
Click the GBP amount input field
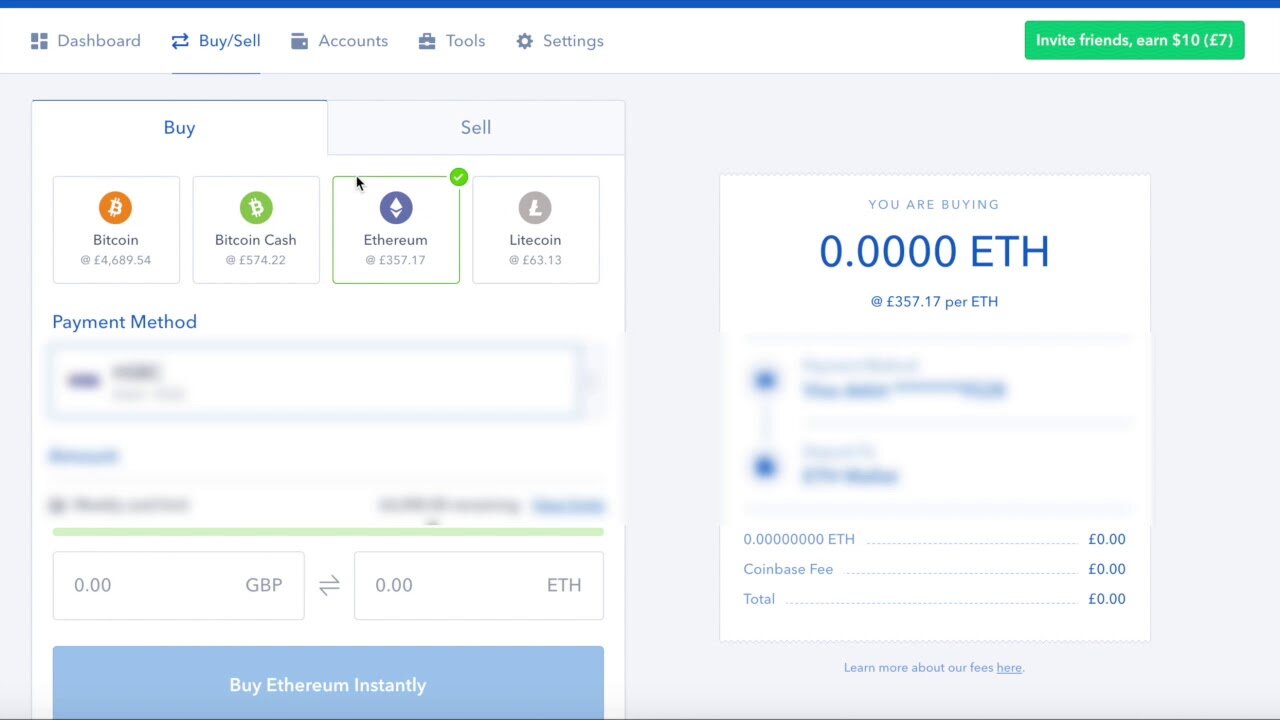155,586
